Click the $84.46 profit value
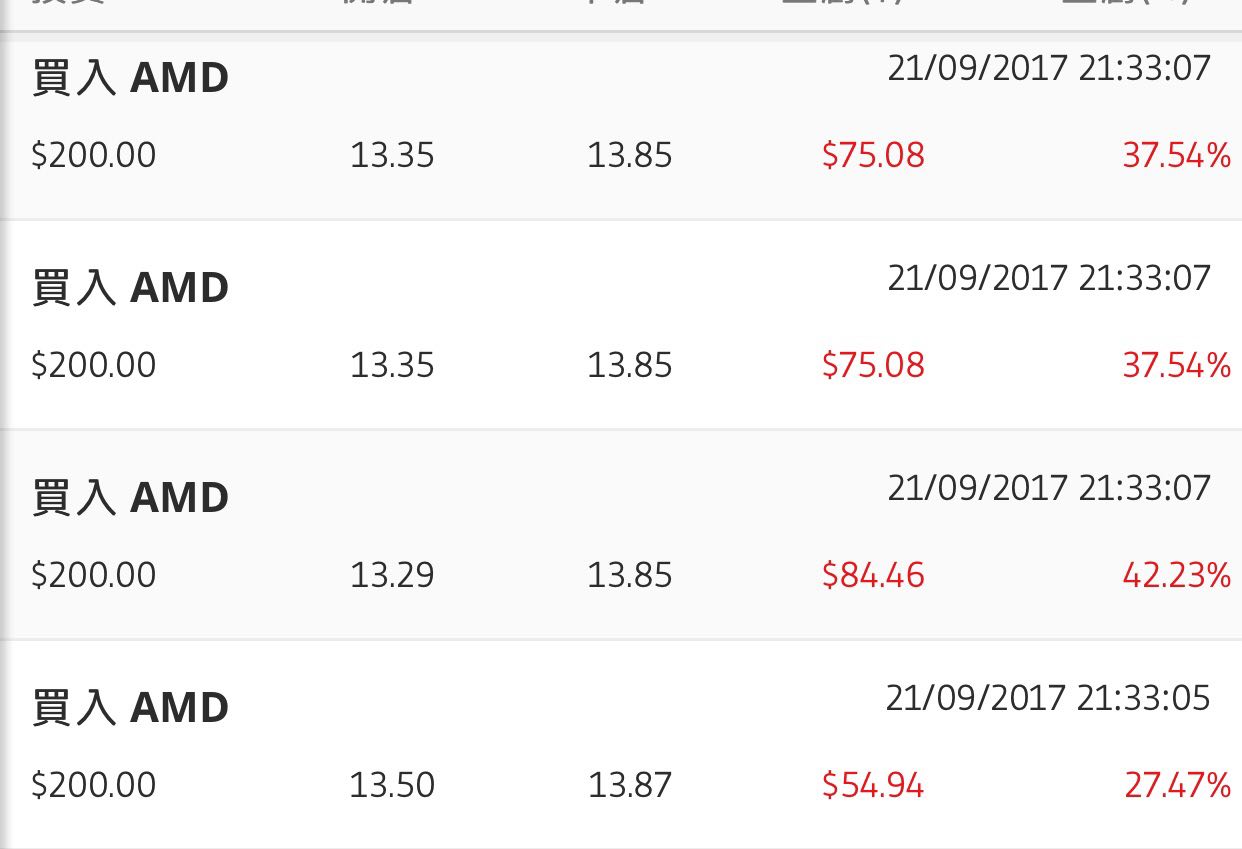 click(873, 575)
